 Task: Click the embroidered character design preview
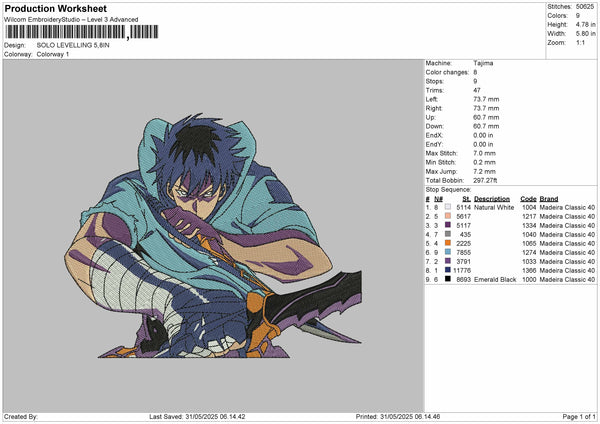213,235
